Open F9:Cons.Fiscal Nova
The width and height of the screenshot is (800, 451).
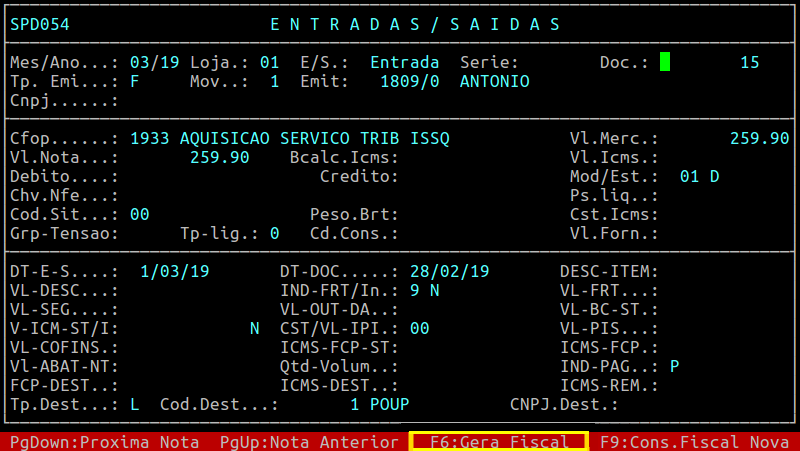(x=694, y=441)
